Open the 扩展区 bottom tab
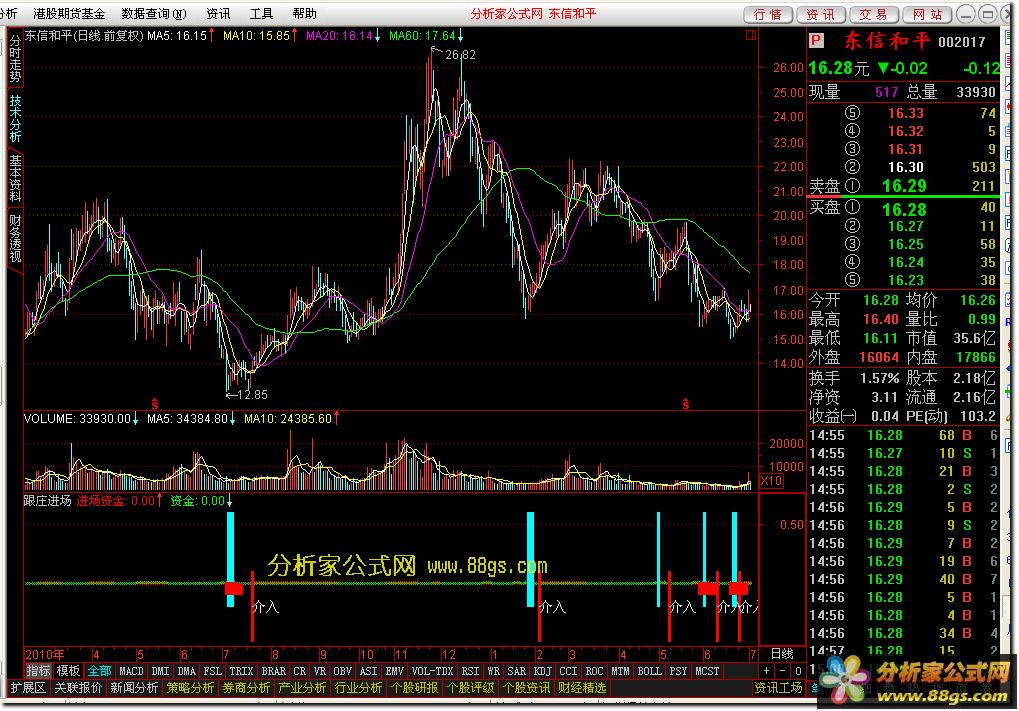 28,688
